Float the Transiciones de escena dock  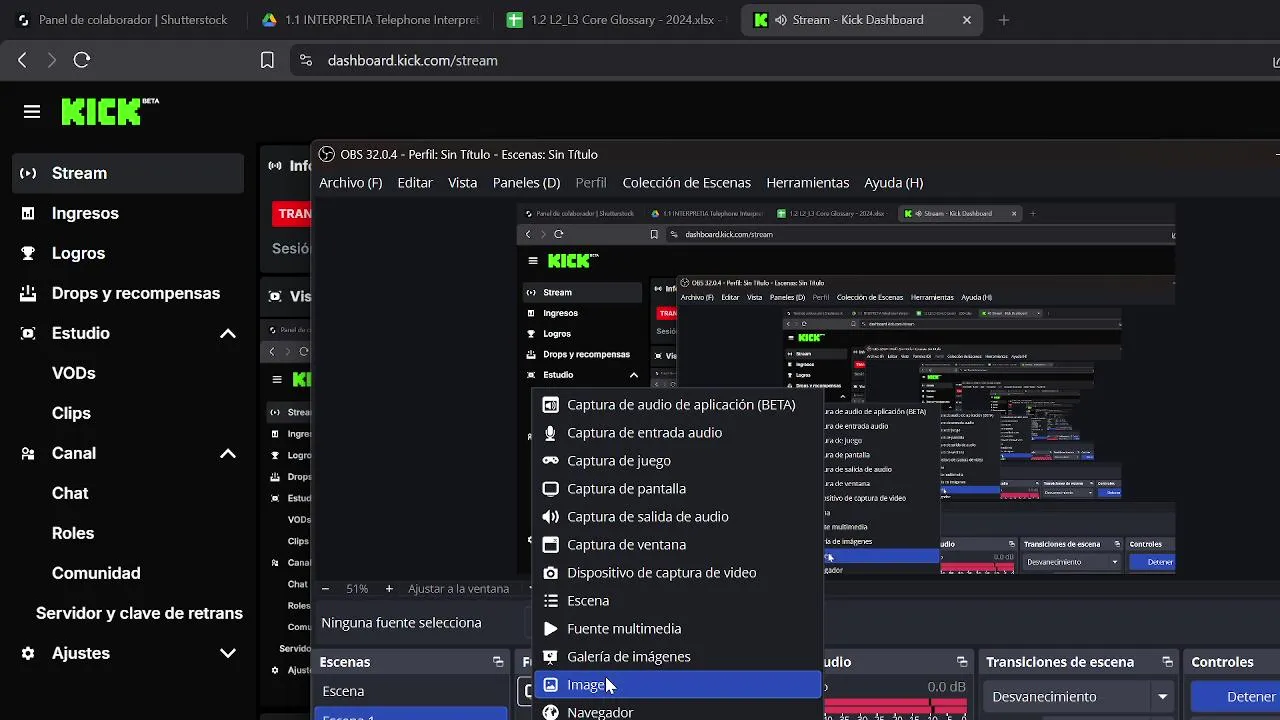1167,662
